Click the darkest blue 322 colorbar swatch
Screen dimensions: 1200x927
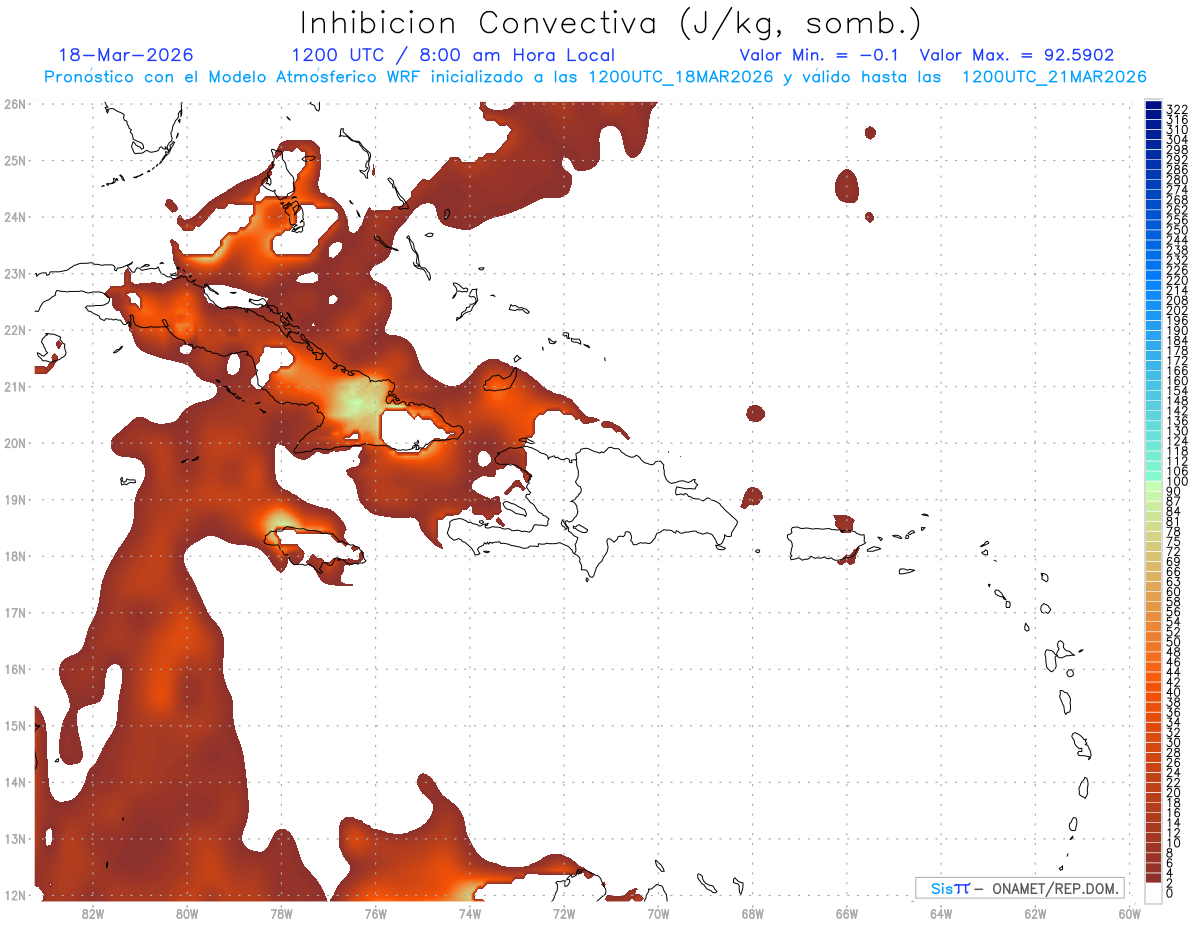click(1153, 105)
